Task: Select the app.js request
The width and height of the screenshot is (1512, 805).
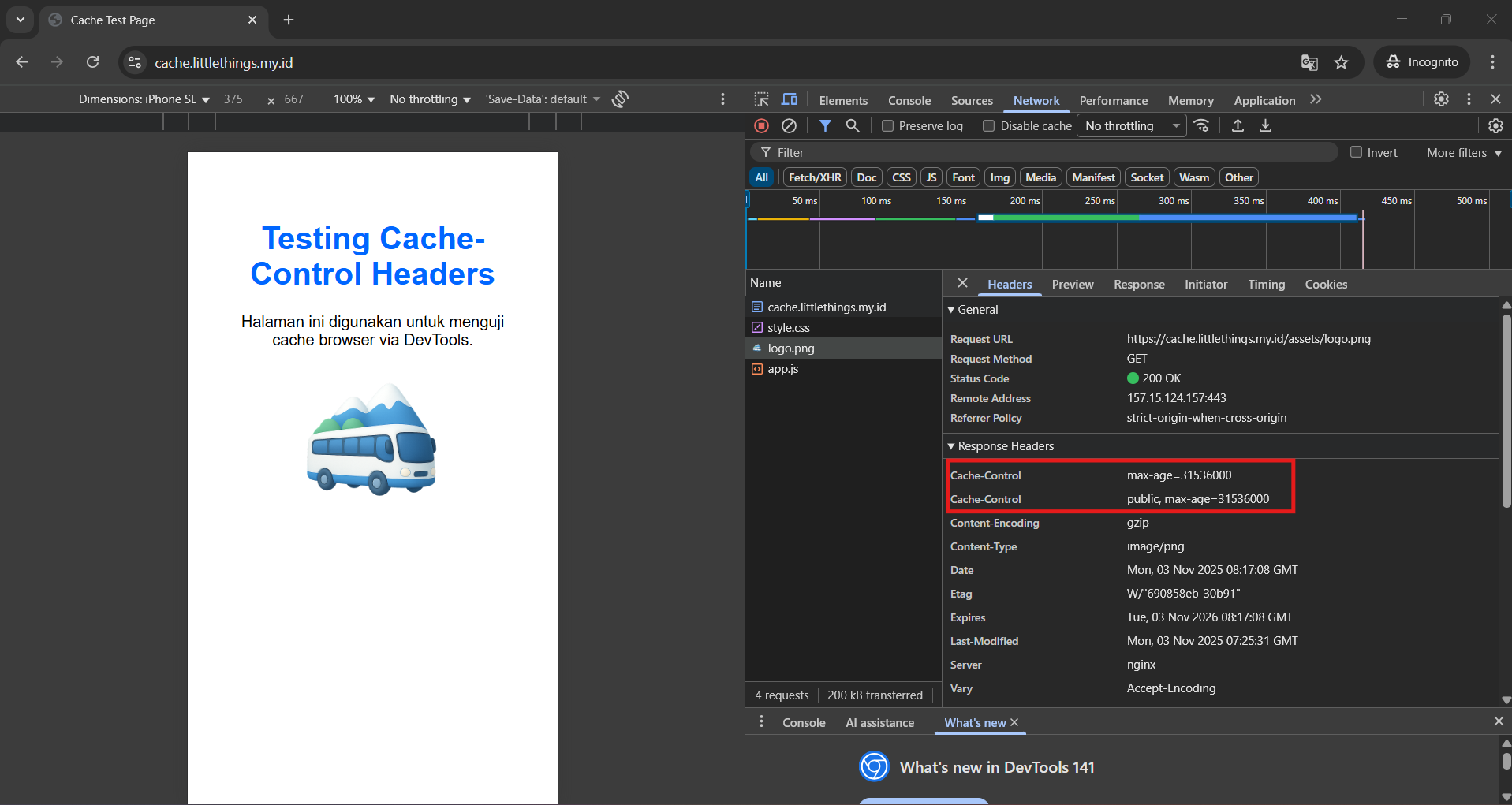Action: coord(843,368)
